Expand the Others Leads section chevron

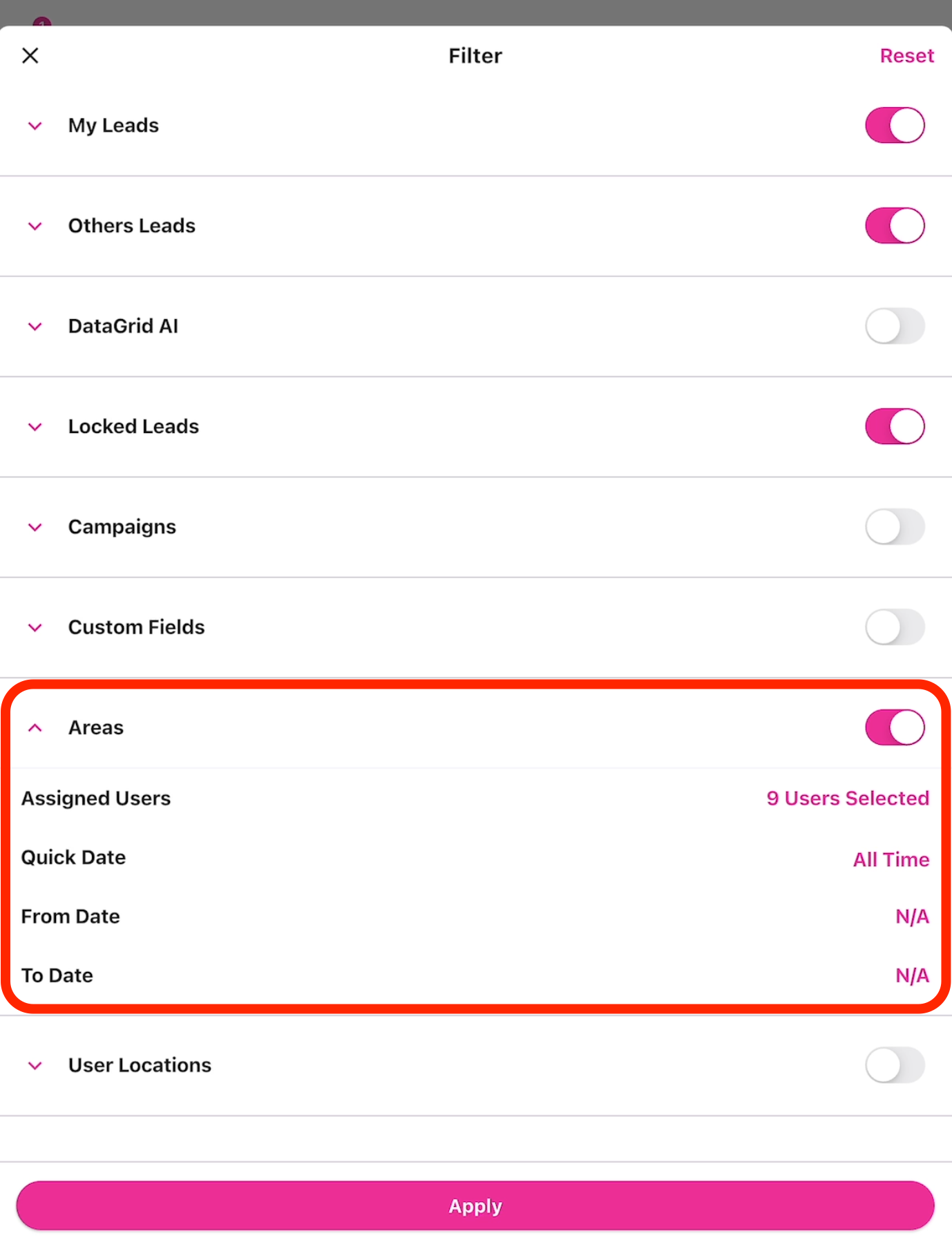[x=35, y=226]
